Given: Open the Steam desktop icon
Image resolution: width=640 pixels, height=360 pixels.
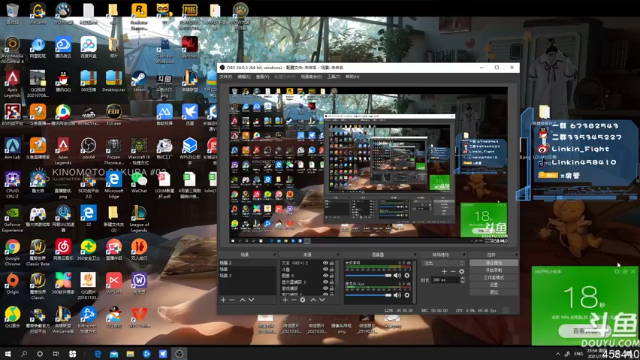Looking at the screenshot, I should (x=139, y=81).
